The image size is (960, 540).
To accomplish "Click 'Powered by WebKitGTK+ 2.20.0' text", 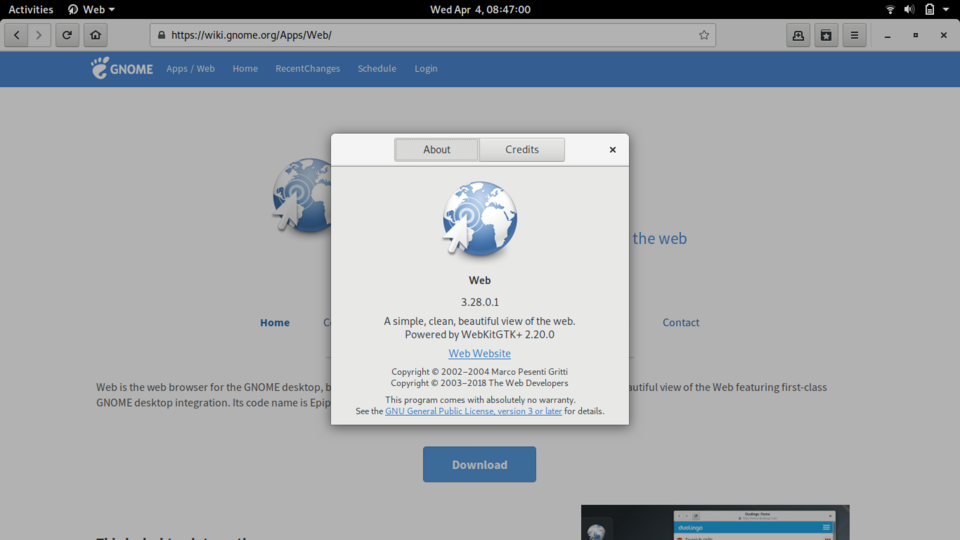I will coord(479,334).
